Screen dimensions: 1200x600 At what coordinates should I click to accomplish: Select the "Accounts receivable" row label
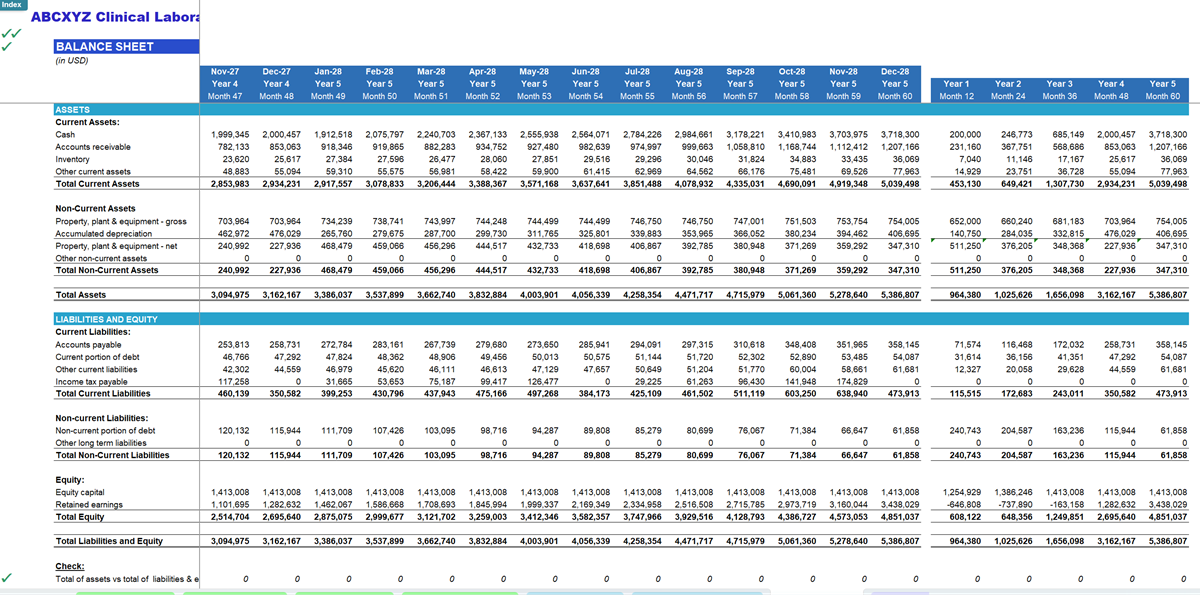93,146
